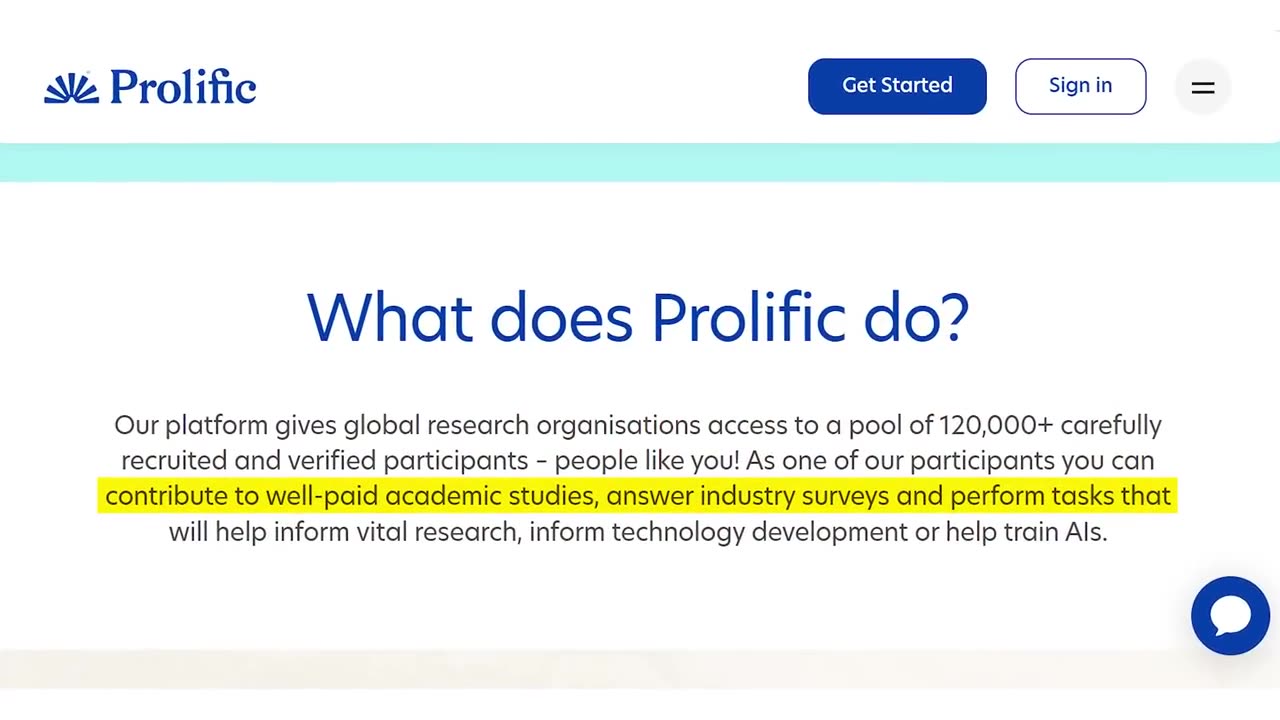Screen dimensions: 1280x720
Task: Open the chat support bubble
Action: (x=1230, y=616)
